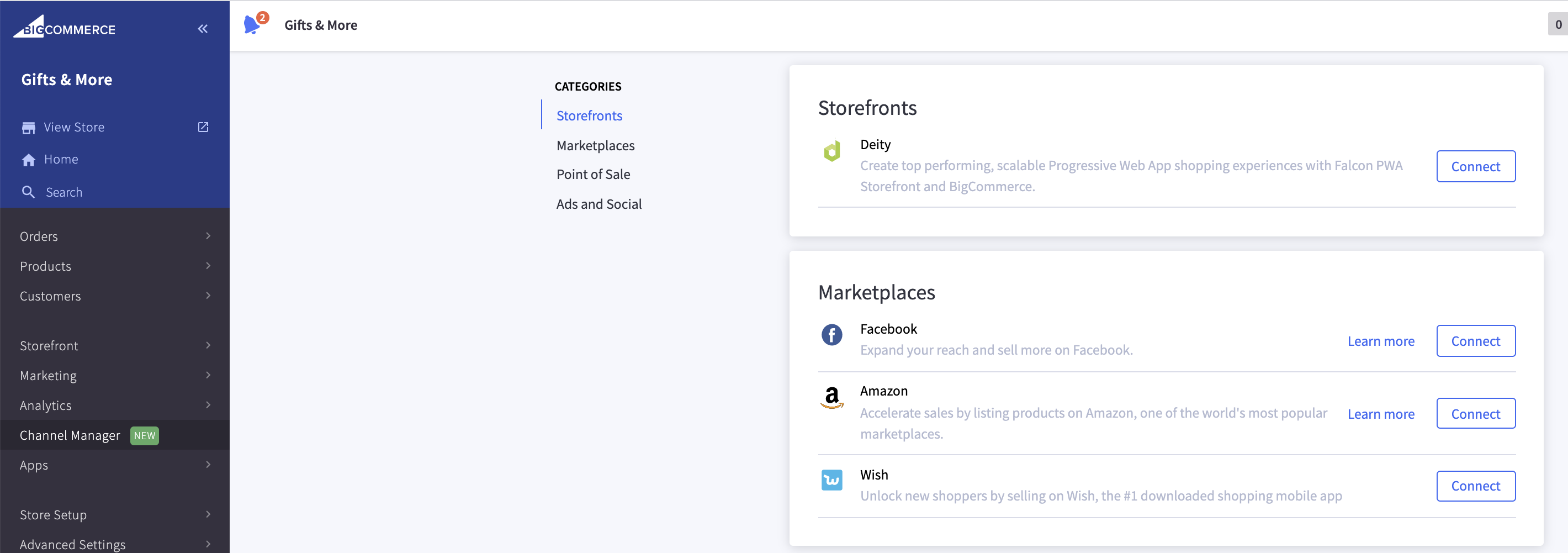Viewport: 1568px width, 553px height.
Task: Click the Gifts & More header title
Action: 321,25
